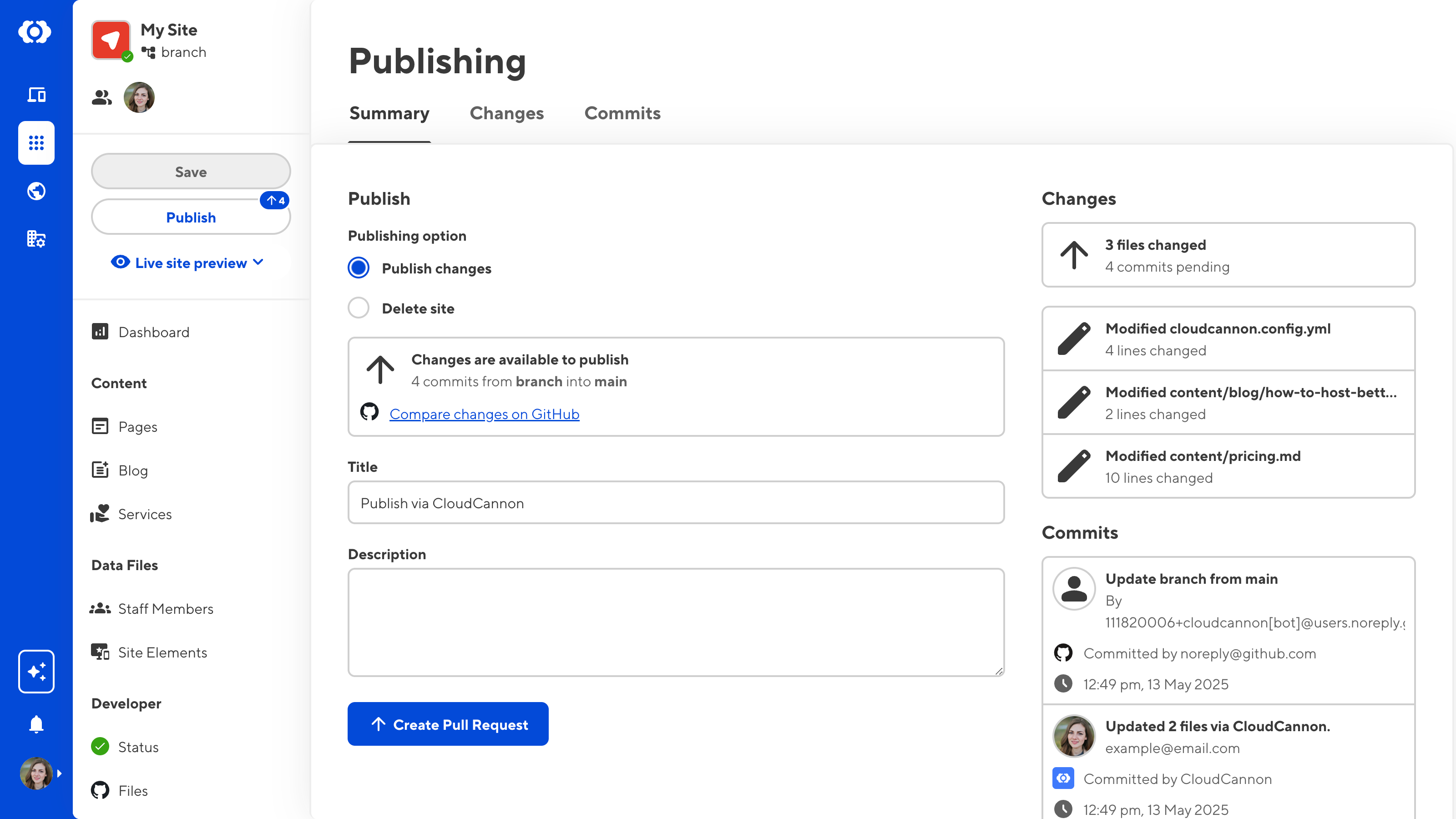Open the globe domains icon
This screenshot has height=819, width=1456.
click(x=36, y=191)
